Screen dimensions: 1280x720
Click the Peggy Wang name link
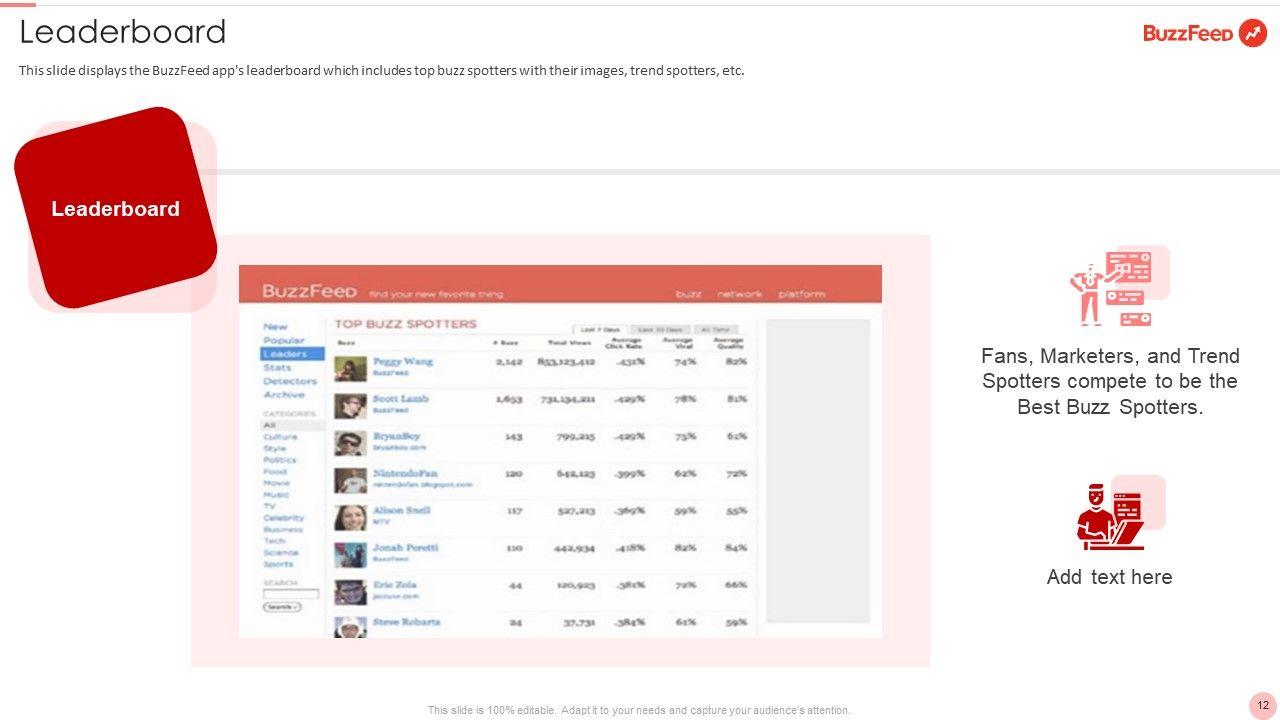point(403,361)
